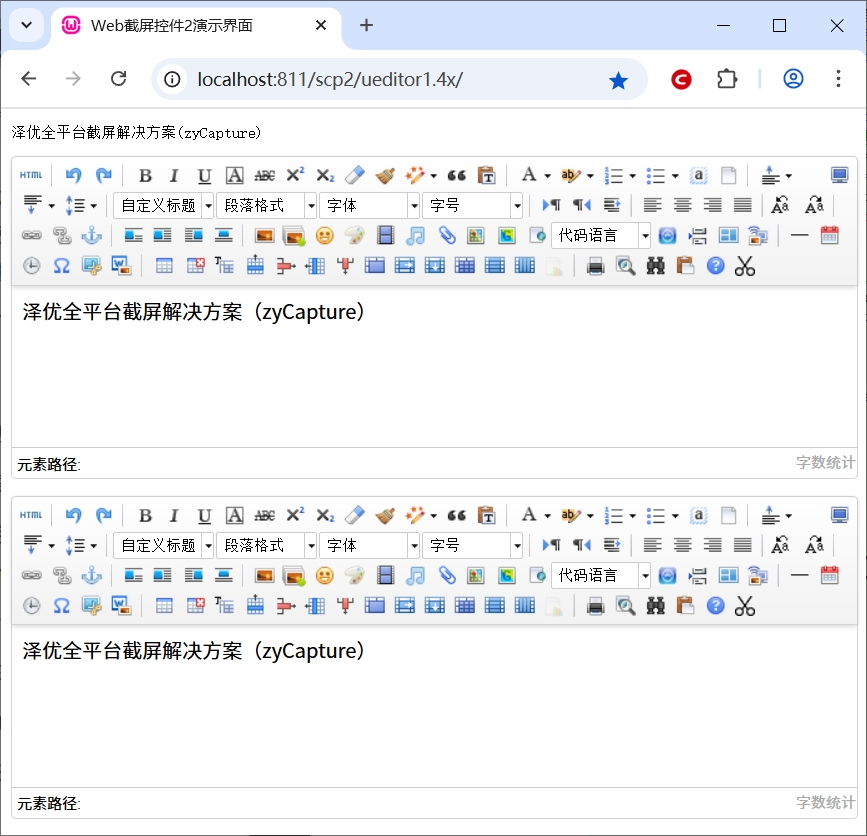Image resolution: width=867 pixels, height=836 pixels.
Task: Go fullscreen in top editor
Action: [x=839, y=175]
